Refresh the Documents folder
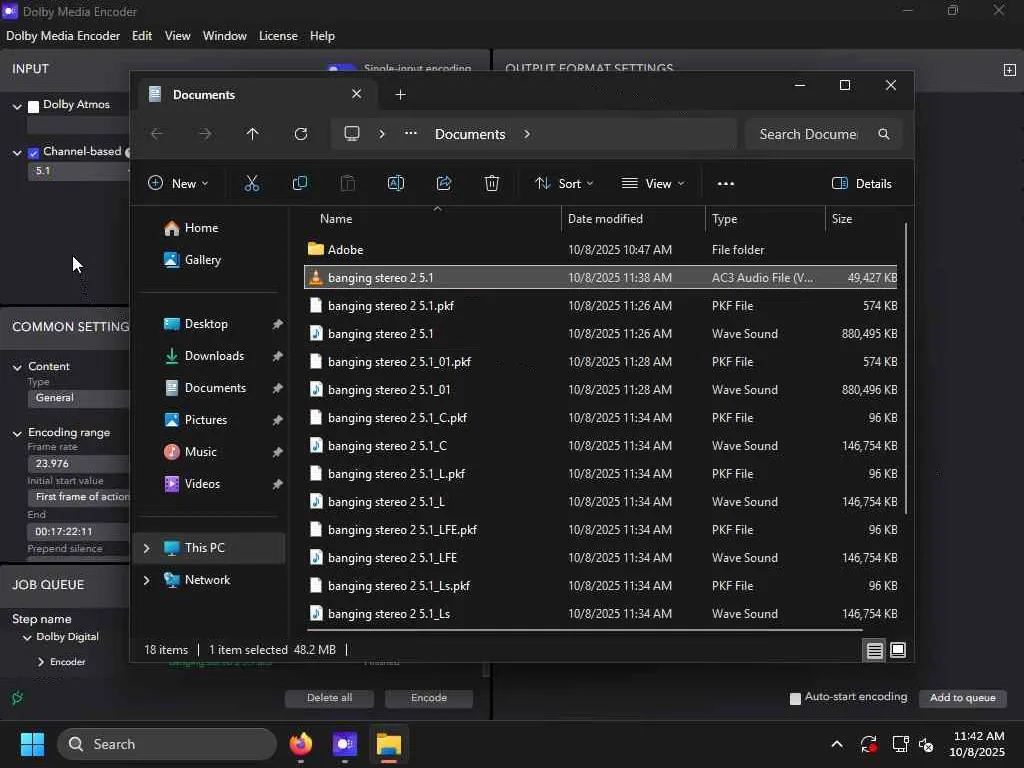The height and width of the screenshot is (768, 1024). point(300,134)
